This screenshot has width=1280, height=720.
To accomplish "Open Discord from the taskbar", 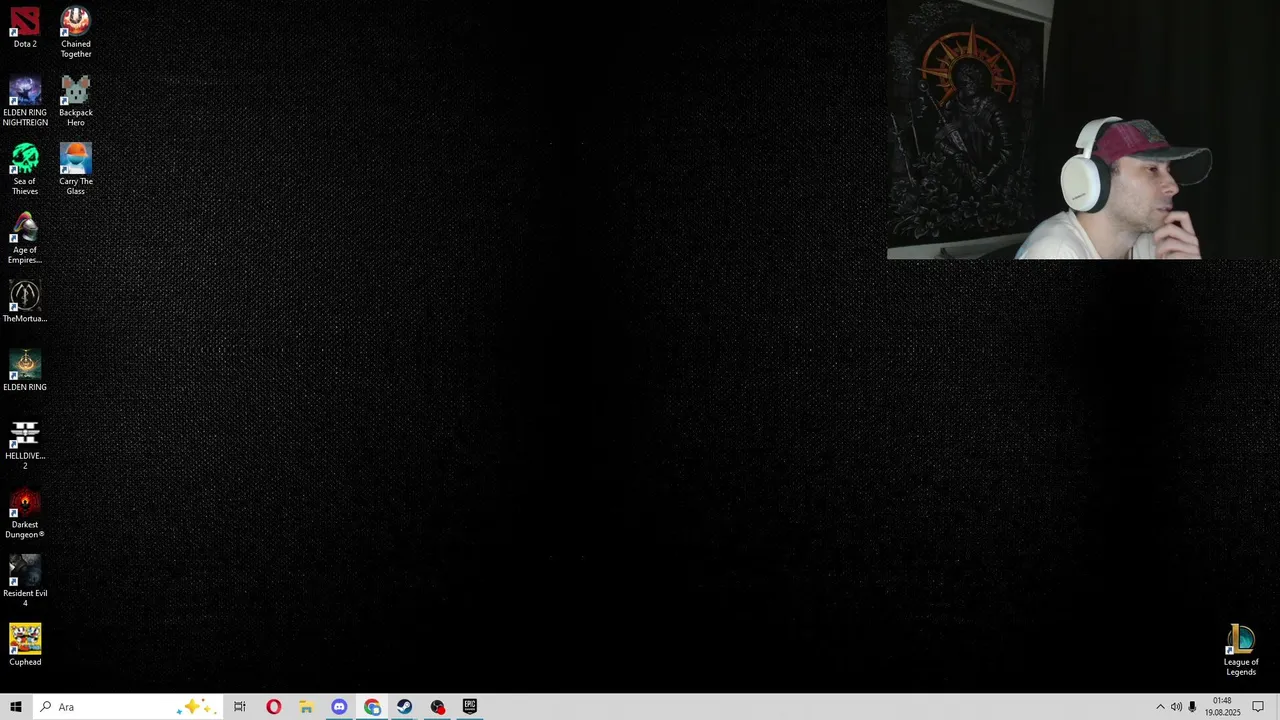I will tap(339, 707).
